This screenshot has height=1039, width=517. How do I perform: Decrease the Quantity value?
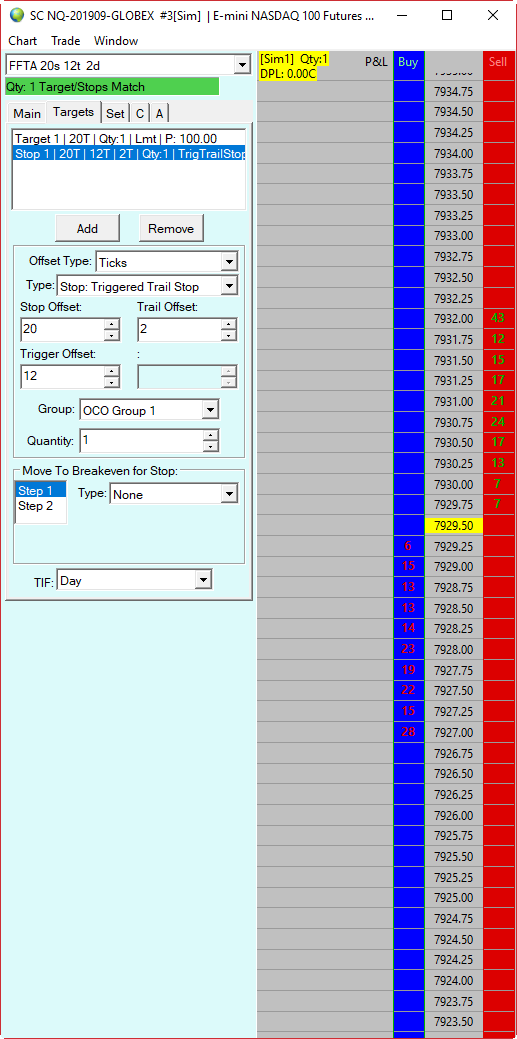[x=211, y=447]
